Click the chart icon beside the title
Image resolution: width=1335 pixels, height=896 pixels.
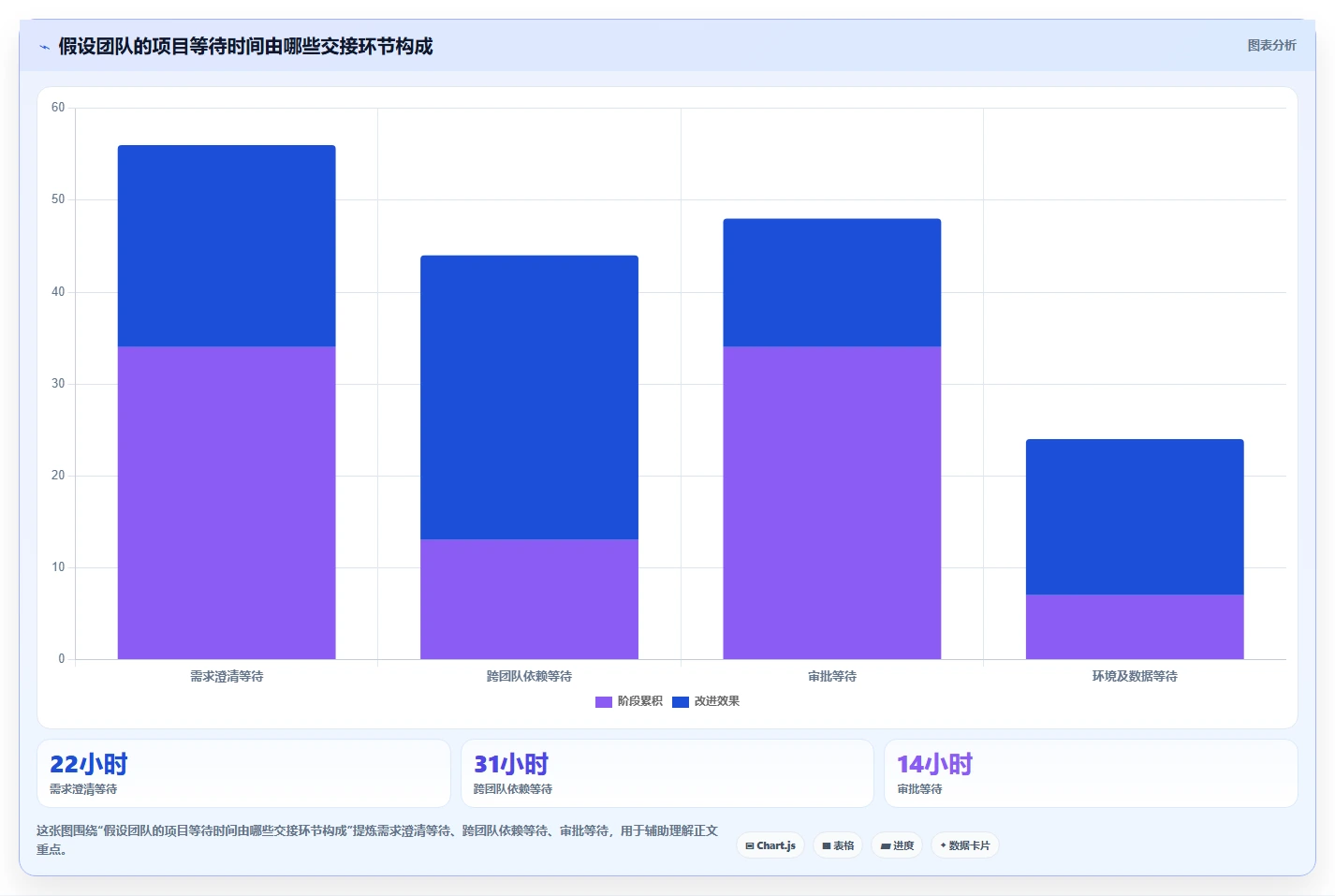[x=44, y=47]
